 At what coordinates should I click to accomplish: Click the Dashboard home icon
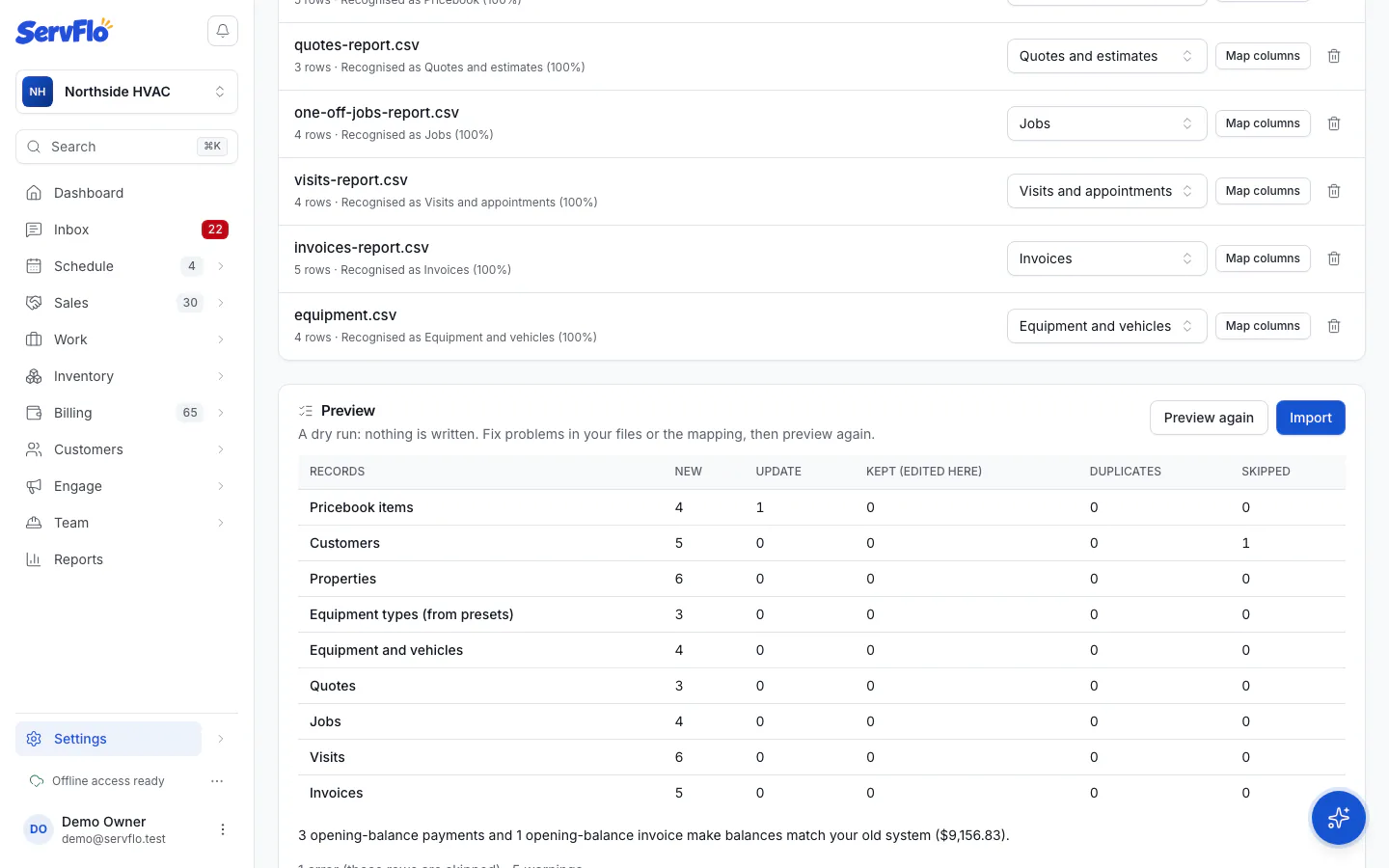34,193
